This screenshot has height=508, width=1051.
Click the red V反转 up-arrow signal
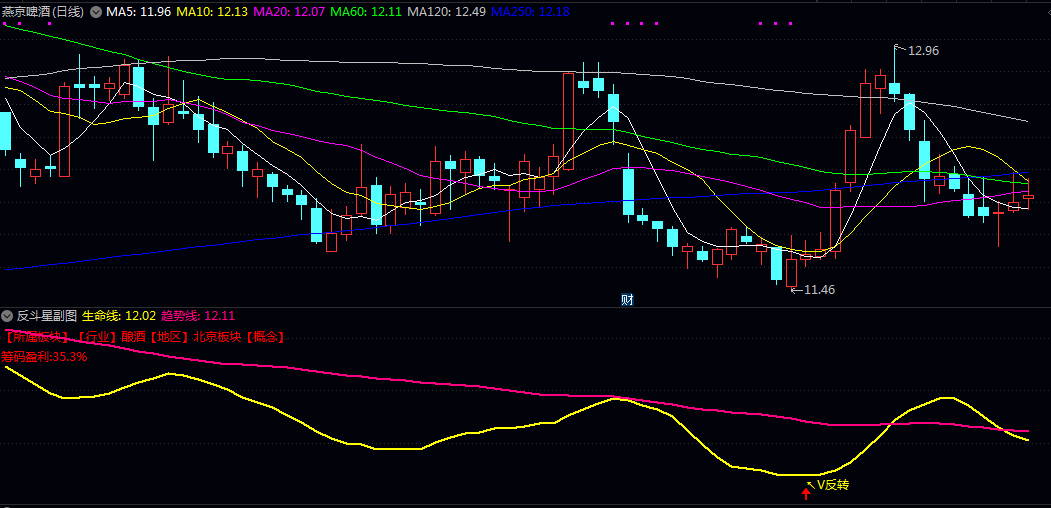click(x=806, y=491)
